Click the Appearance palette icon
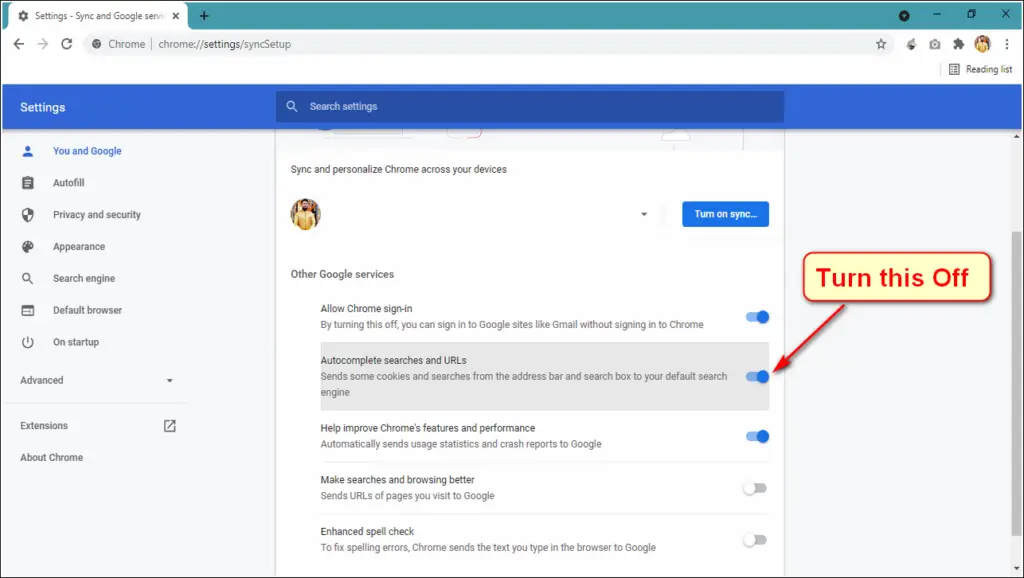 pos(27,247)
